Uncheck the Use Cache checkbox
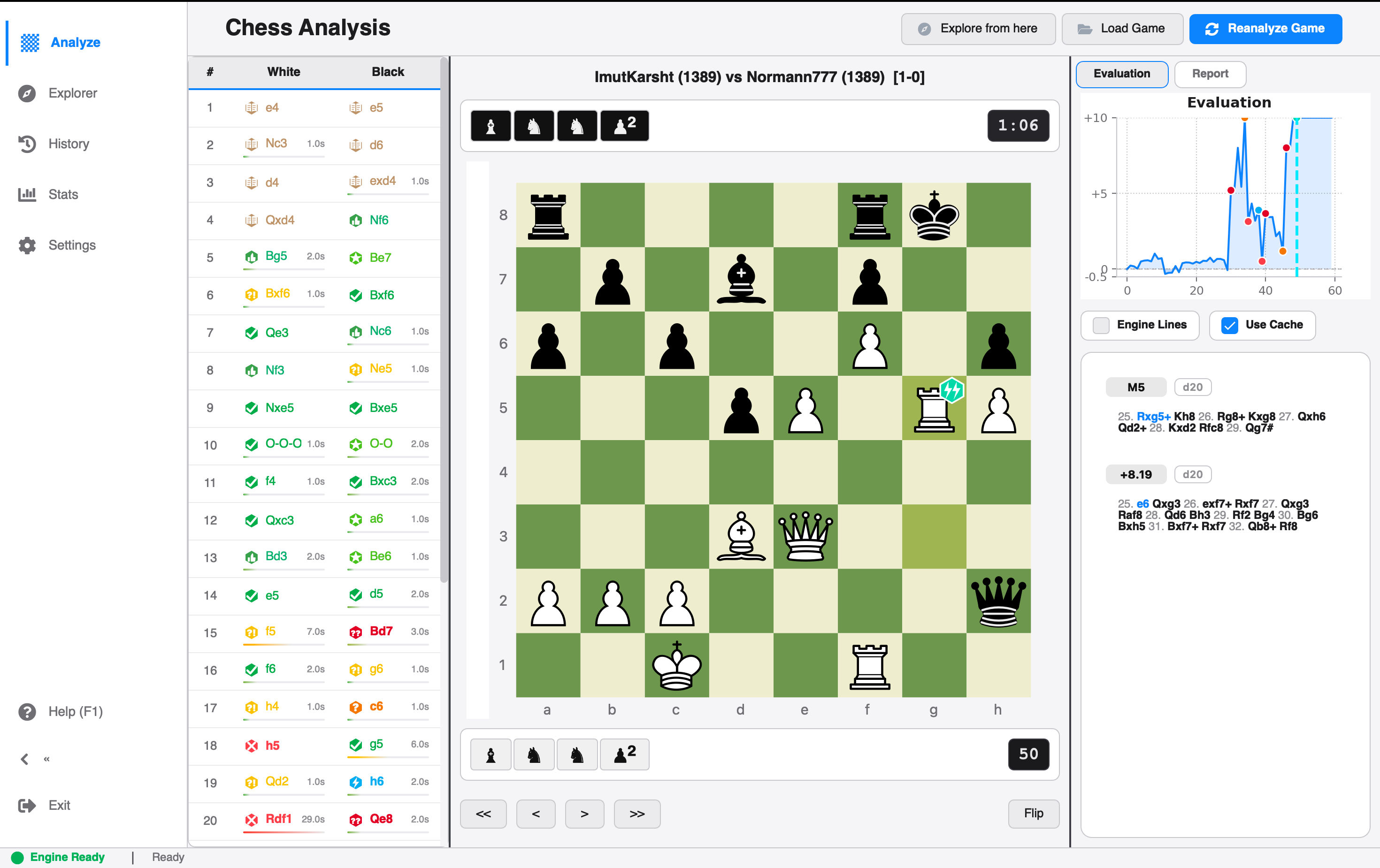This screenshot has width=1380, height=868. (x=1229, y=326)
